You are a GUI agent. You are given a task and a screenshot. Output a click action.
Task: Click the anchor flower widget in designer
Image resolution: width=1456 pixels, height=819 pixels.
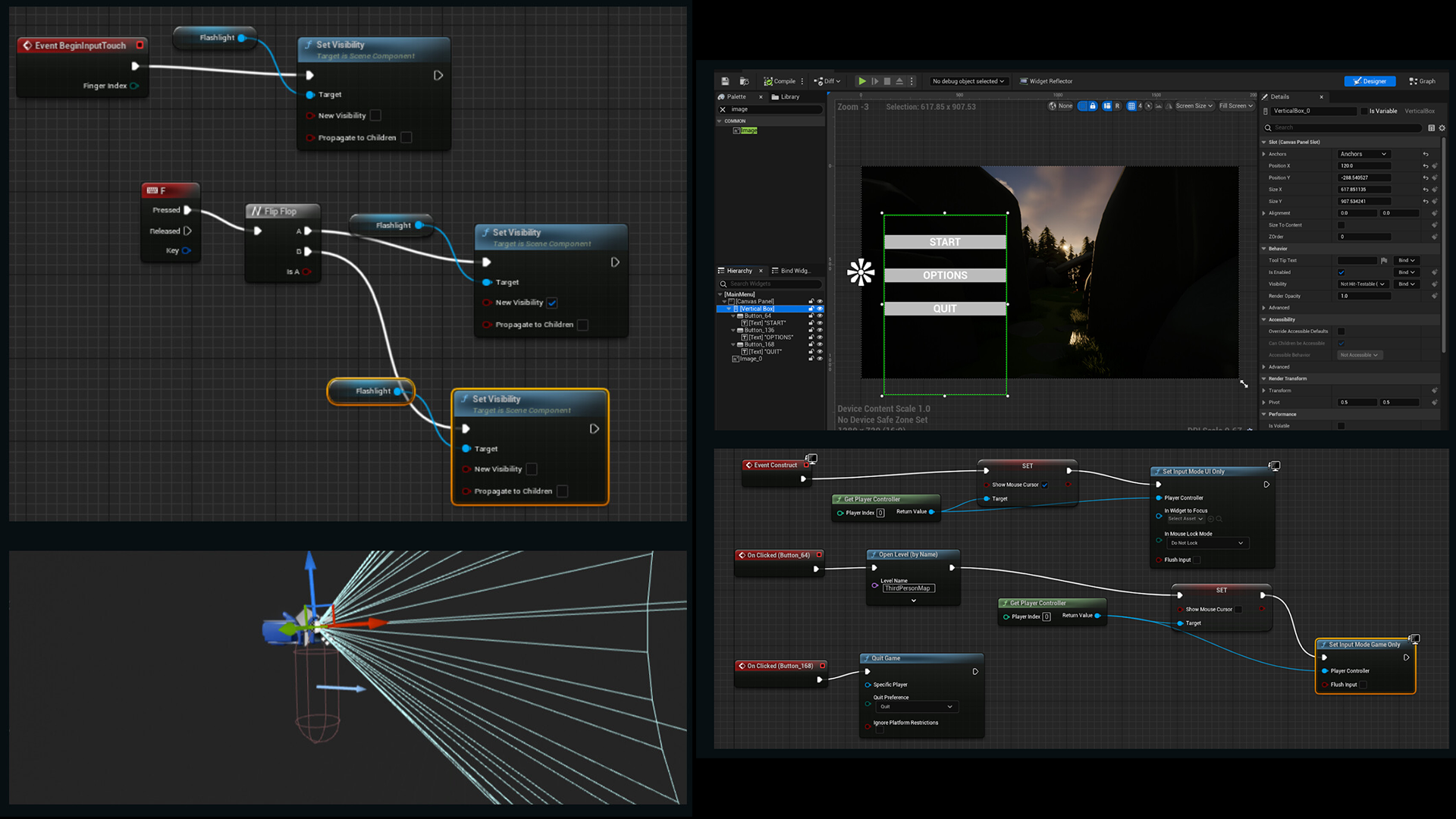point(861,272)
